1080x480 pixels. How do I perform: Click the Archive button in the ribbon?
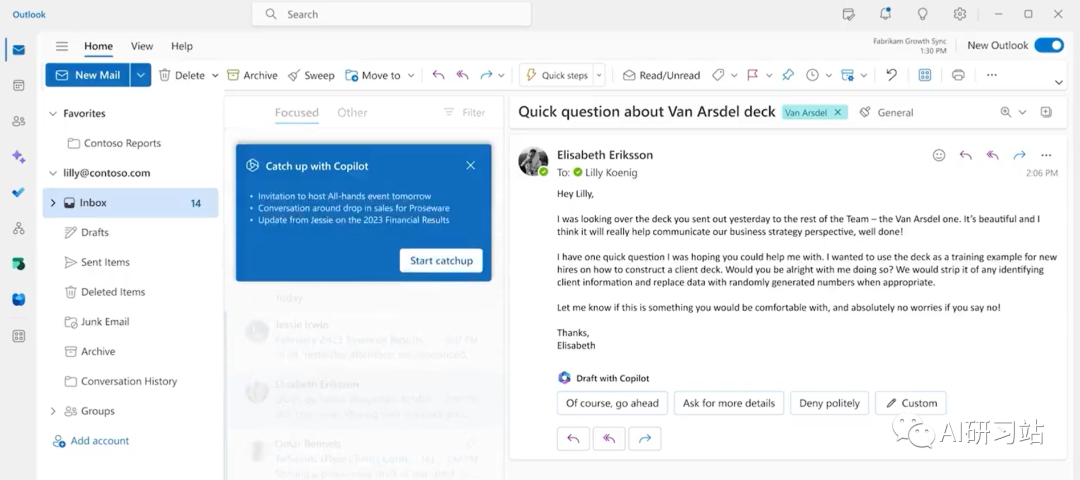click(x=252, y=75)
